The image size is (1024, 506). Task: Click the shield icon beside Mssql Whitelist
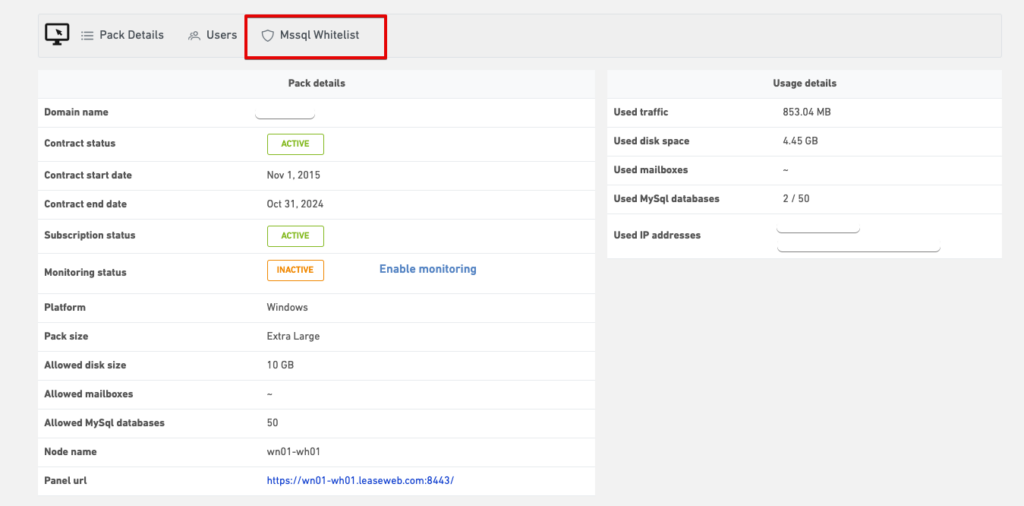tap(267, 36)
